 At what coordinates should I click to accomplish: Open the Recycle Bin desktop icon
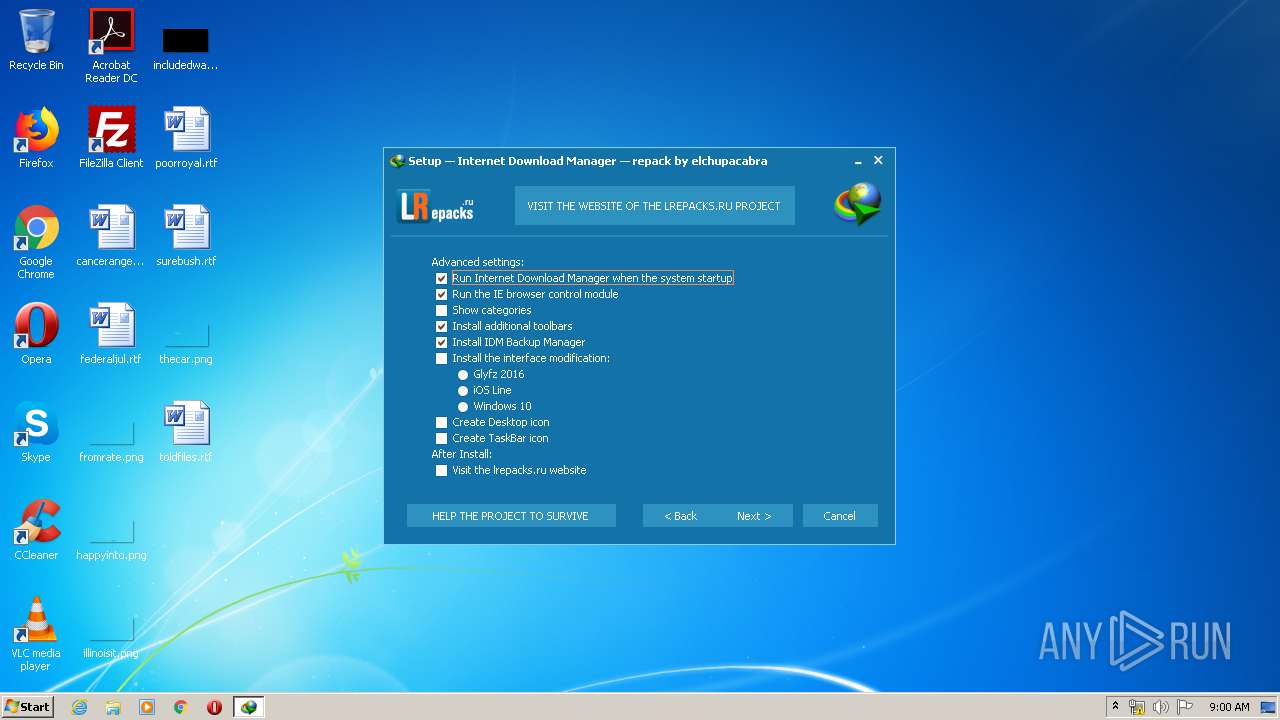click(36, 40)
